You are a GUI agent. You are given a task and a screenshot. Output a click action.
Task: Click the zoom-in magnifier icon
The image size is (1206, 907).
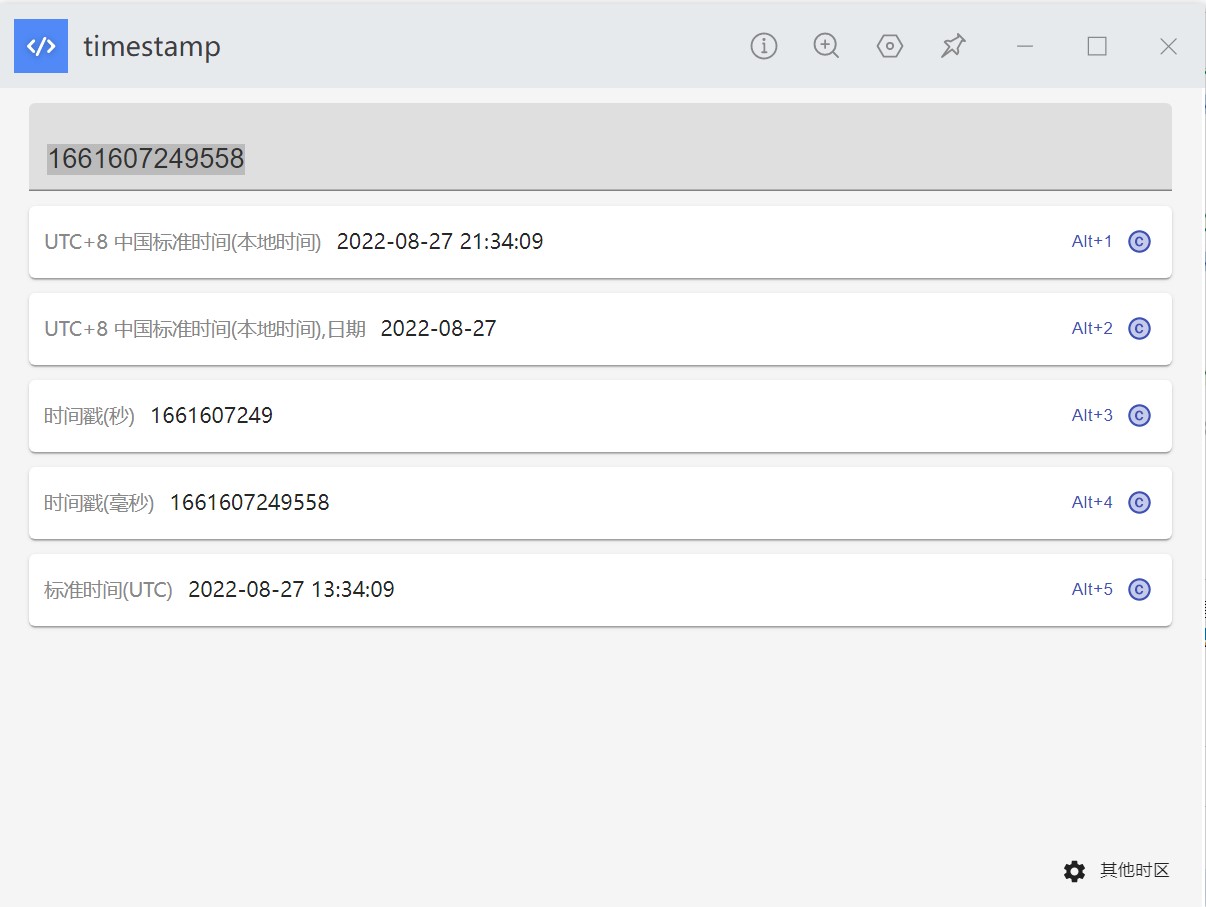(826, 46)
